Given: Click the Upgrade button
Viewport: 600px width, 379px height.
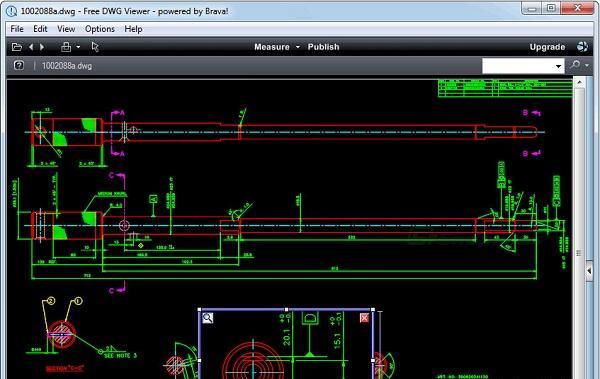Looking at the screenshot, I should coord(547,47).
